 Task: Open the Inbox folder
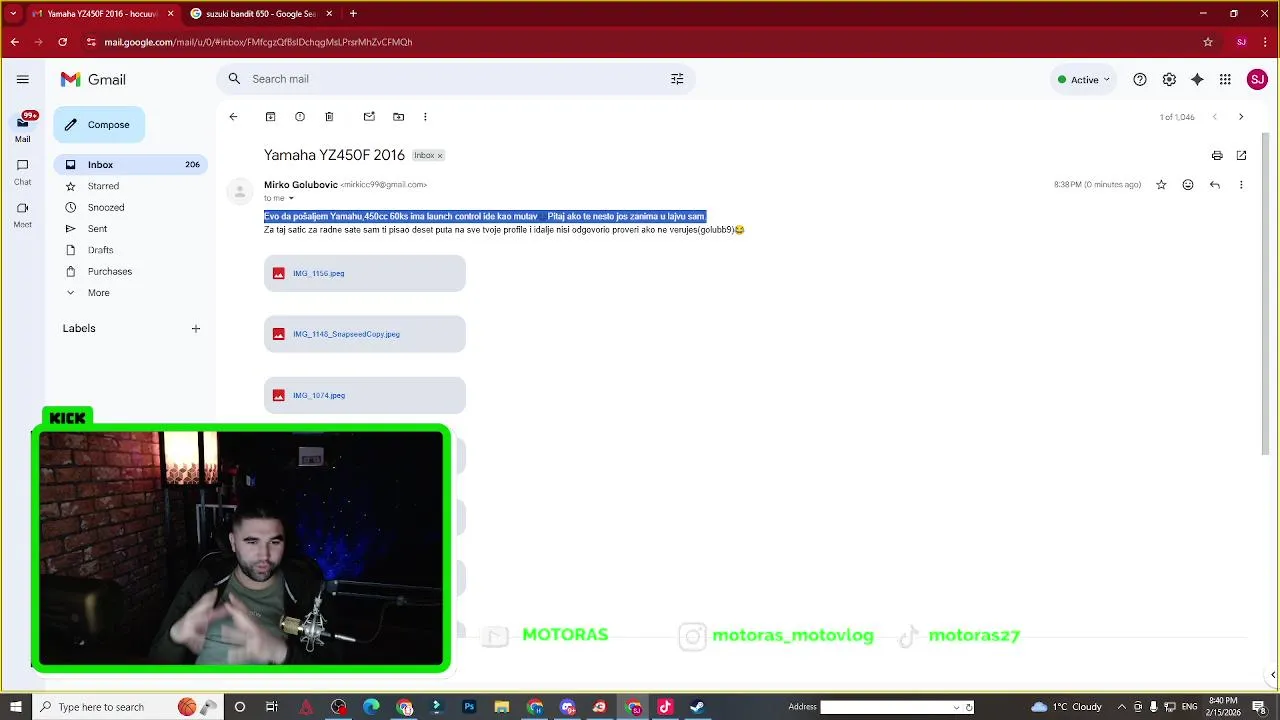point(130,165)
